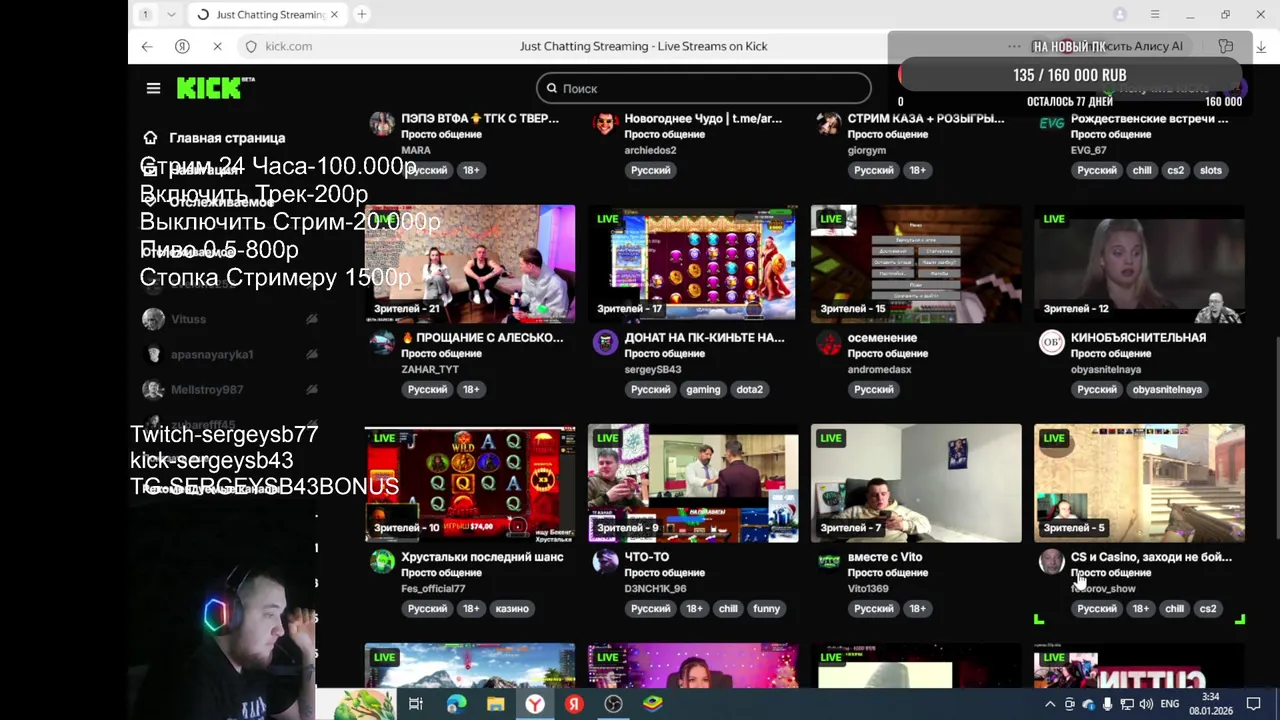Toggle offline indicator for Vituss

click(312, 319)
